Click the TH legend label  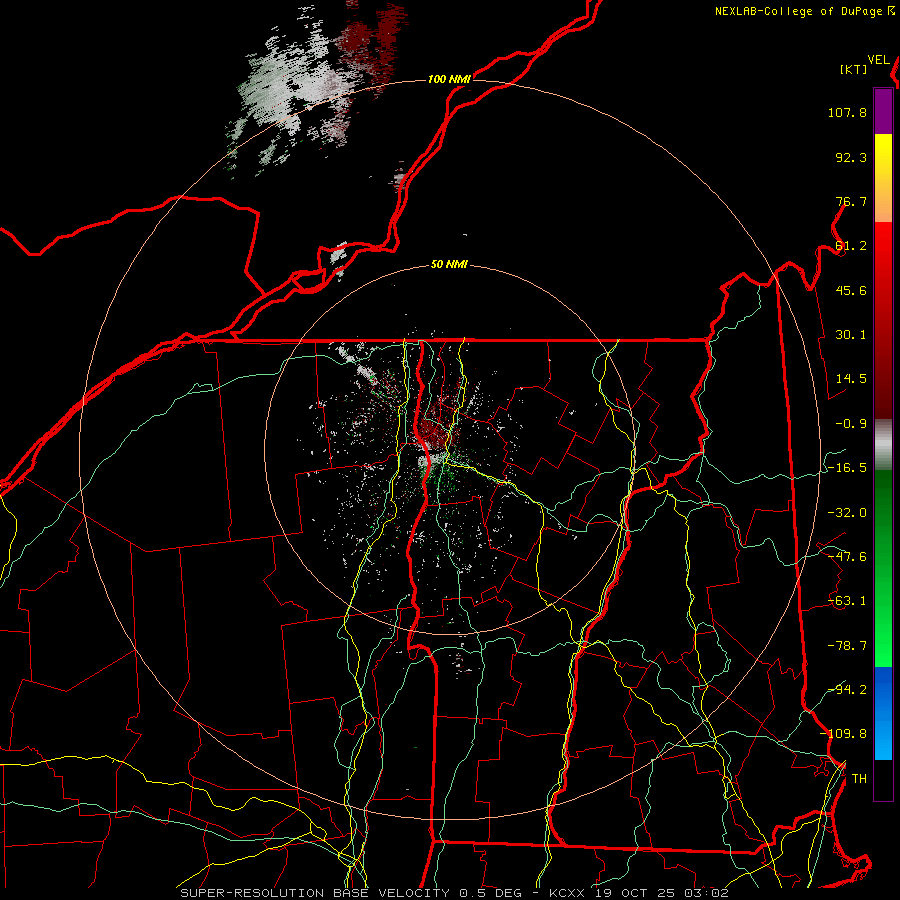[x=859, y=779]
